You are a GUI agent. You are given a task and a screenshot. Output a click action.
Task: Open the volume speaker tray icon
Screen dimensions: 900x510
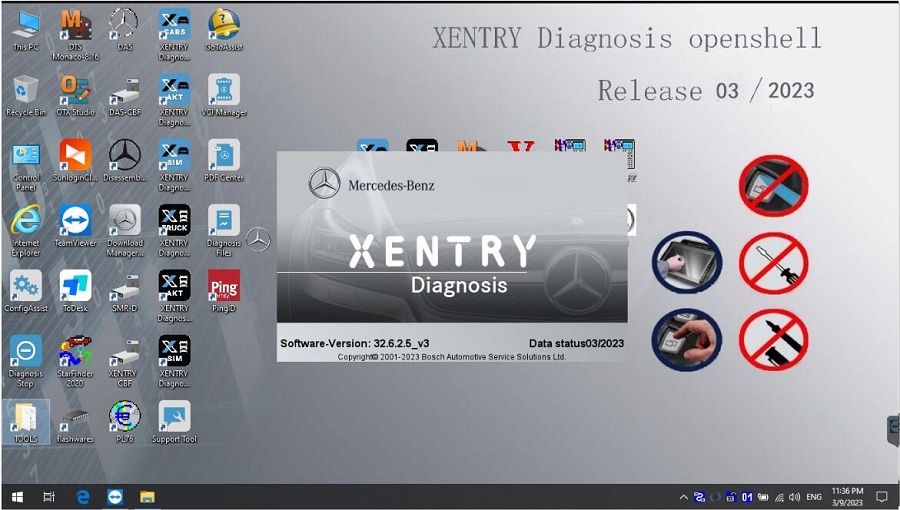coord(795,497)
